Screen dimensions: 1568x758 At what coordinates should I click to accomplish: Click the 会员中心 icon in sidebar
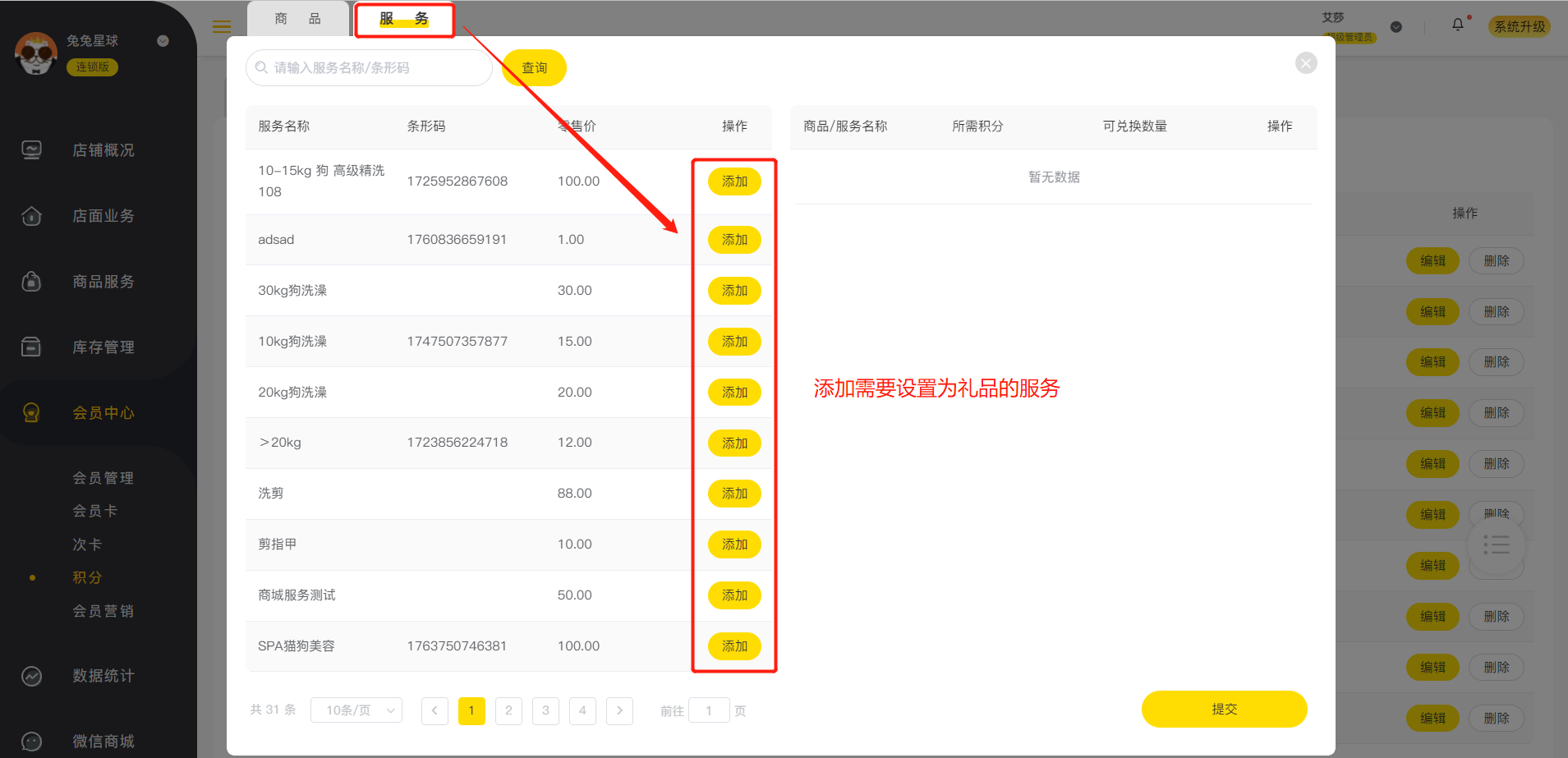pos(31,412)
